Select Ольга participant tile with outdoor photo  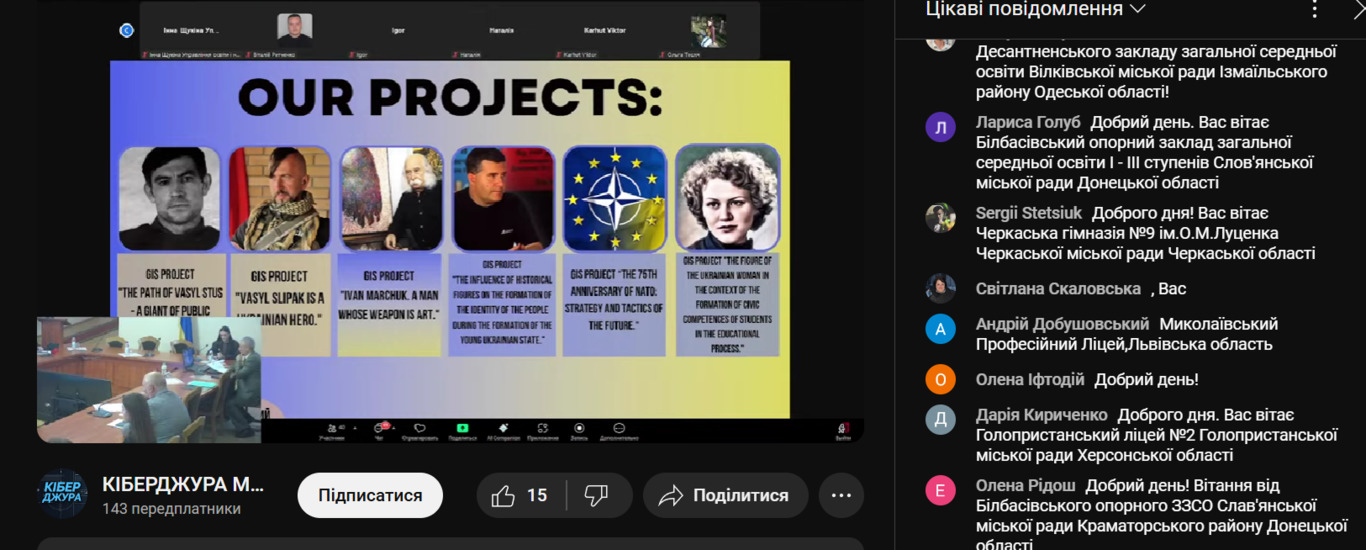[x=708, y=31]
